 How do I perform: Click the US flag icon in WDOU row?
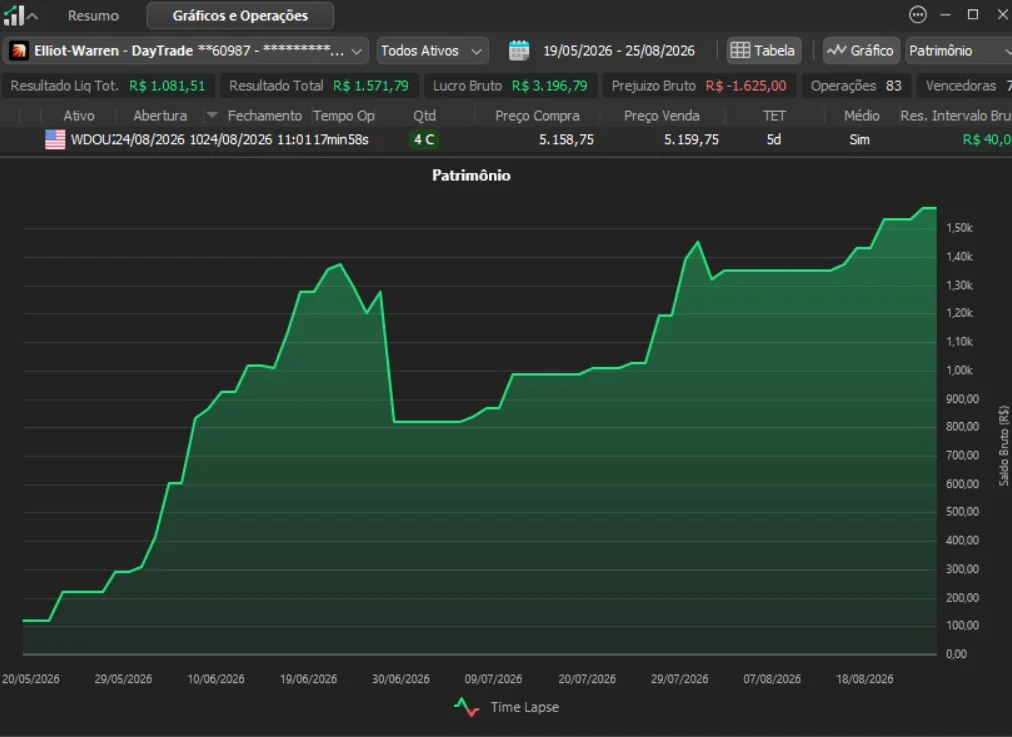[55, 139]
